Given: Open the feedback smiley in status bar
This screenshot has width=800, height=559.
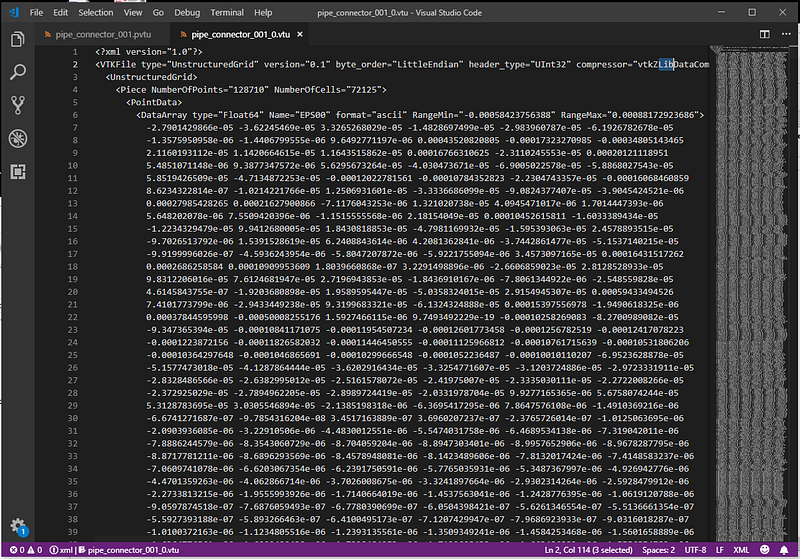Looking at the screenshot, I should [x=764, y=550].
